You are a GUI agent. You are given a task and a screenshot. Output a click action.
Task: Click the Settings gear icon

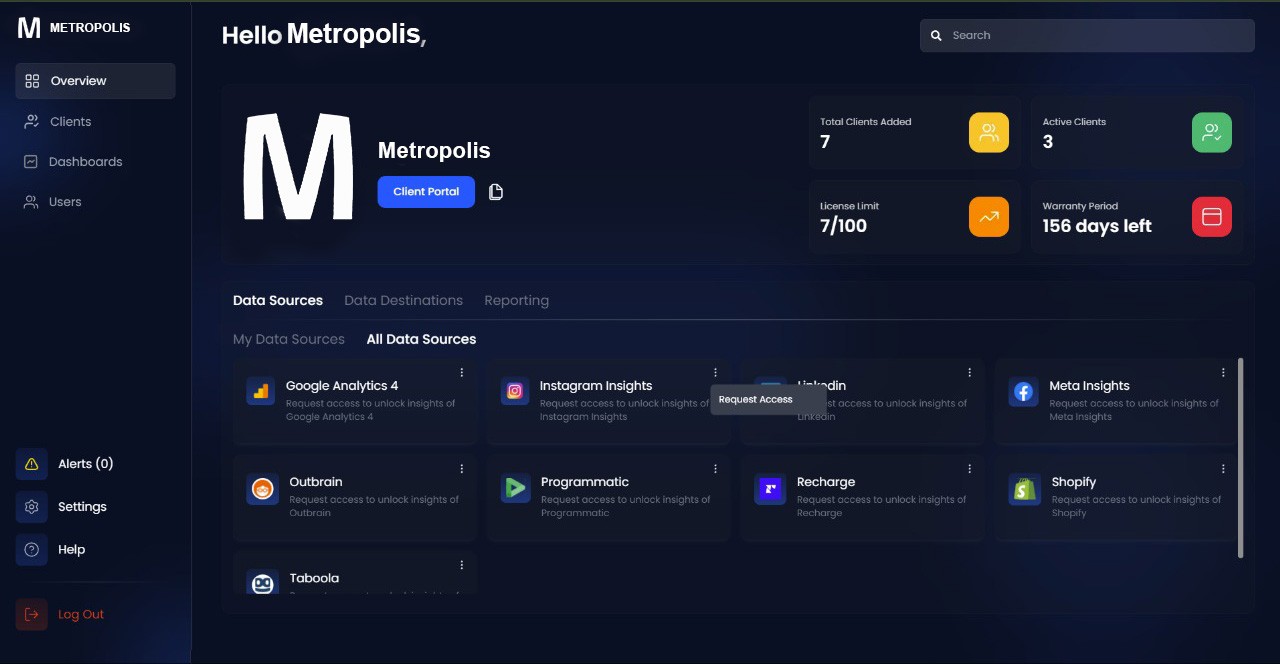click(x=31, y=507)
